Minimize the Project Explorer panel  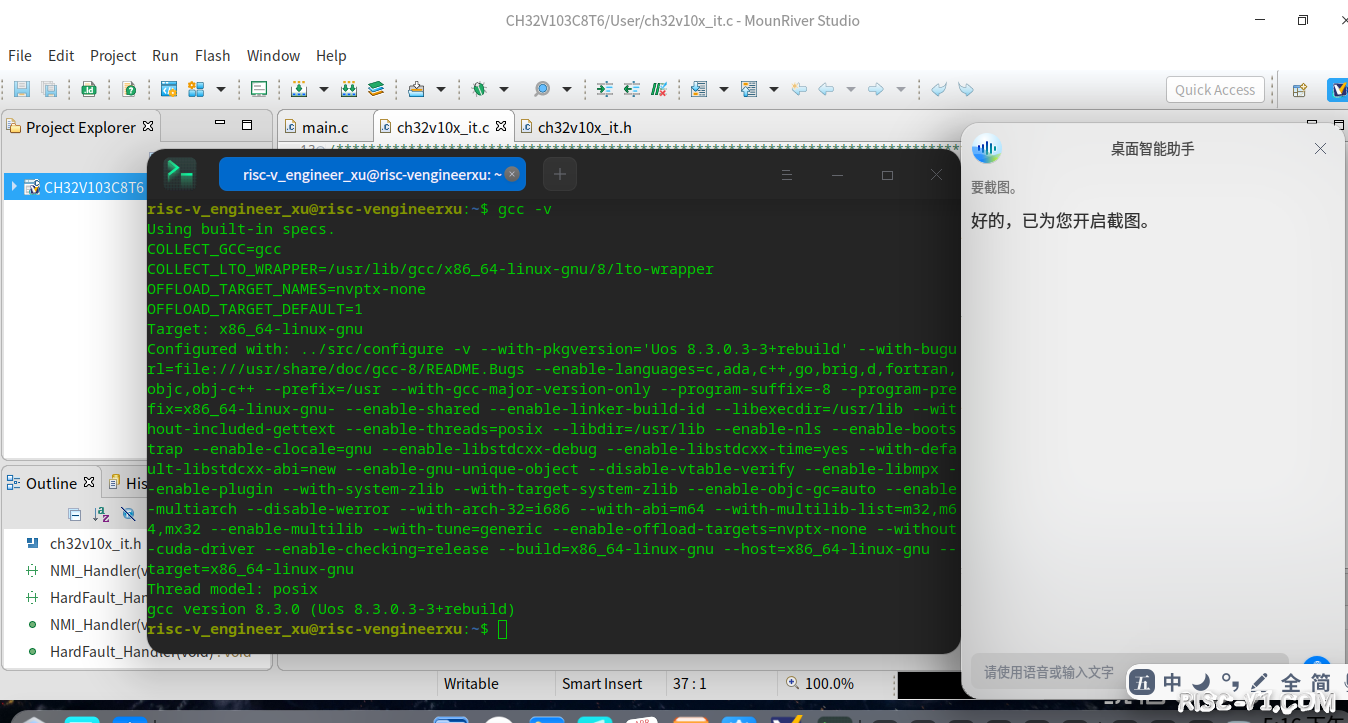[220, 124]
